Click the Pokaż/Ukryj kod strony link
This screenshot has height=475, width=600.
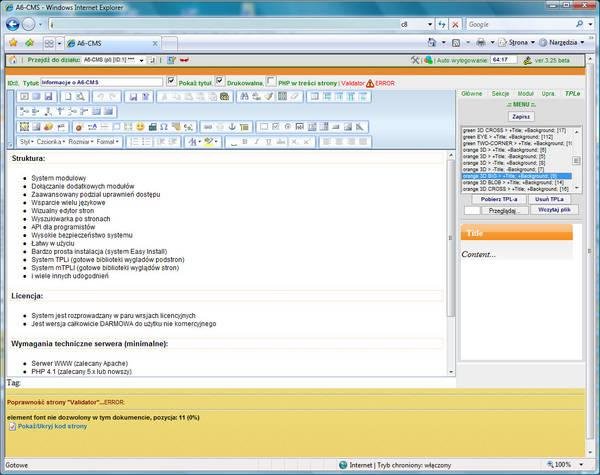[52, 426]
